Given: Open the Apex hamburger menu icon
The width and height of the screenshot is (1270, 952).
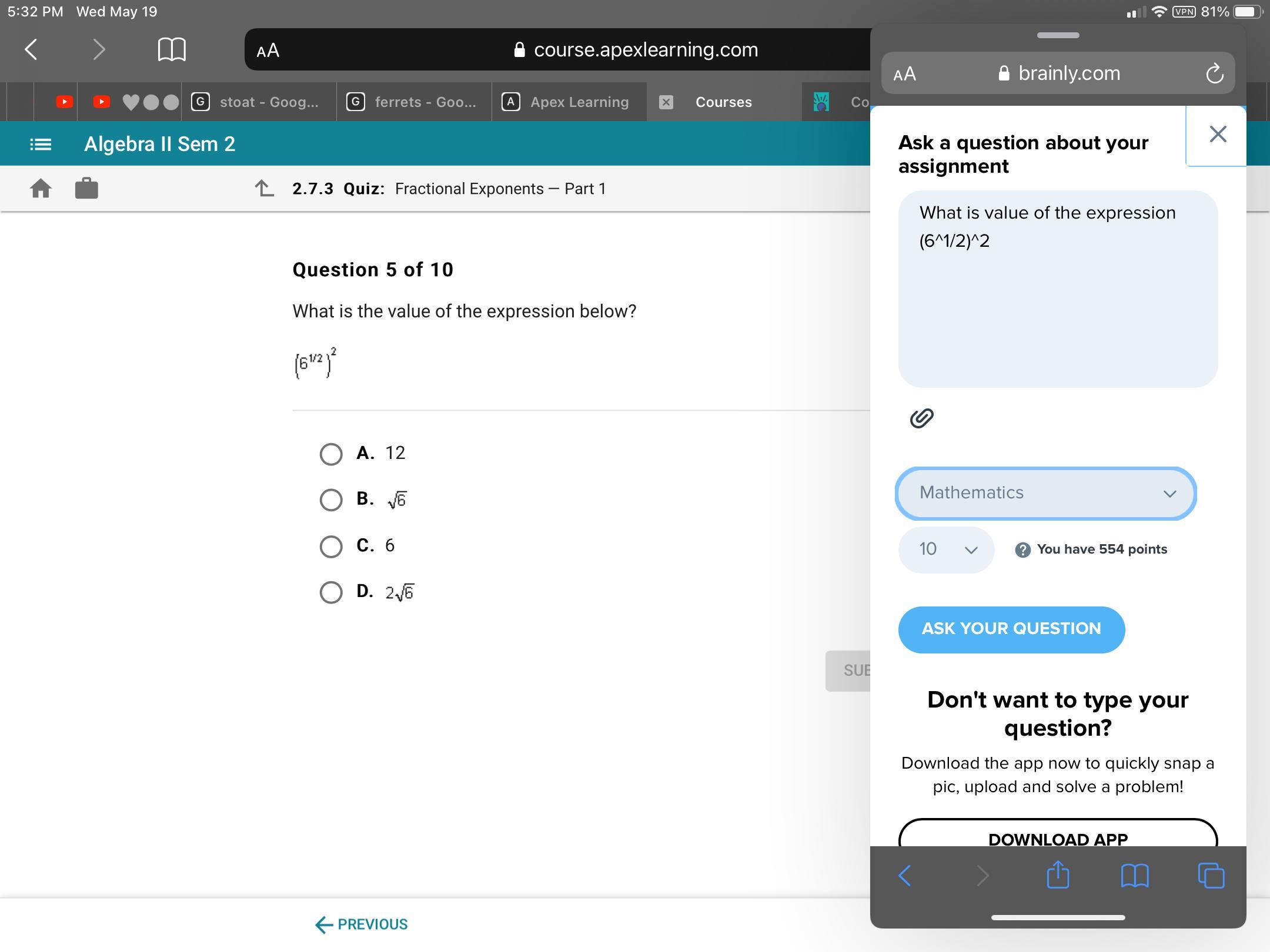Looking at the screenshot, I should point(41,144).
